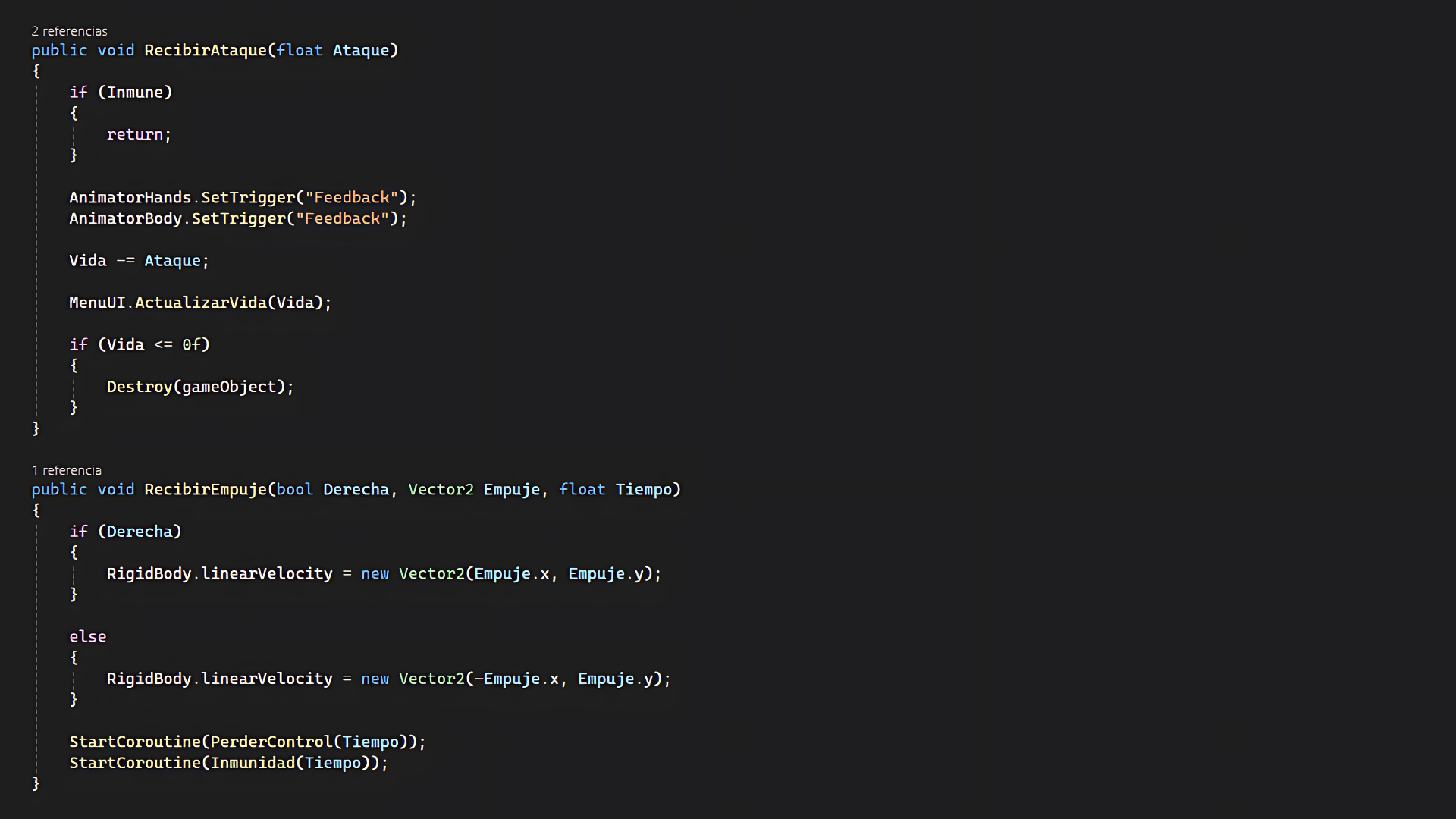Click the RecibirEmpuje method name

point(205,489)
